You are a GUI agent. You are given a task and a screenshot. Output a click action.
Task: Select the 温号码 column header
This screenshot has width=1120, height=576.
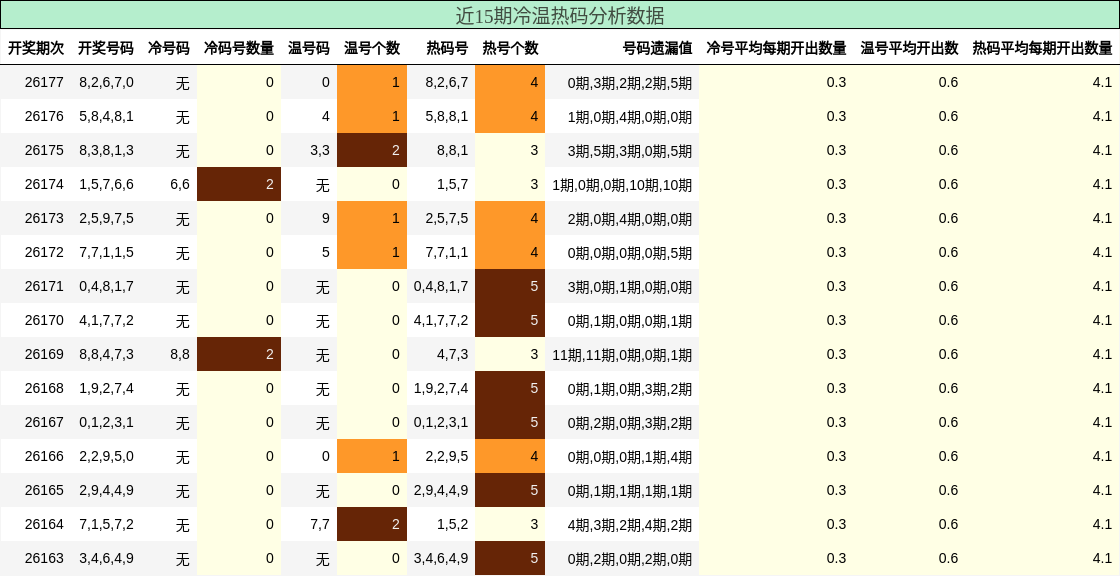tap(309, 48)
